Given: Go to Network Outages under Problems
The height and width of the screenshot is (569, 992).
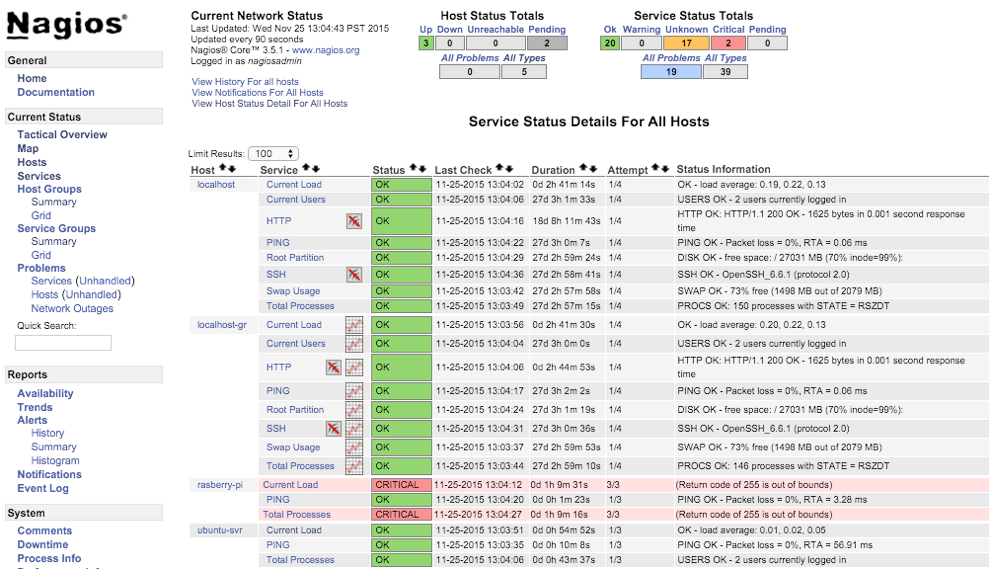Looking at the screenshot, I should [72, 309].
